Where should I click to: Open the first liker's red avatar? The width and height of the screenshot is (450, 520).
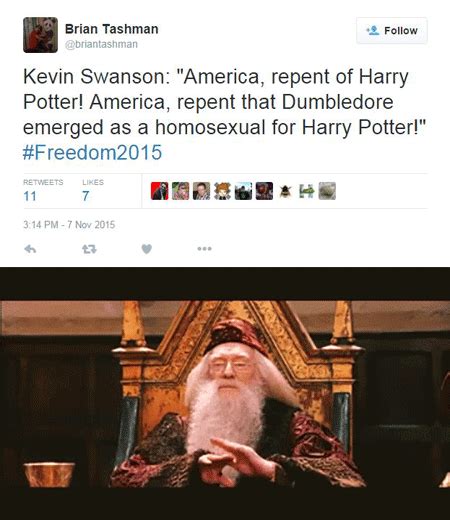(x=159, y=191)
